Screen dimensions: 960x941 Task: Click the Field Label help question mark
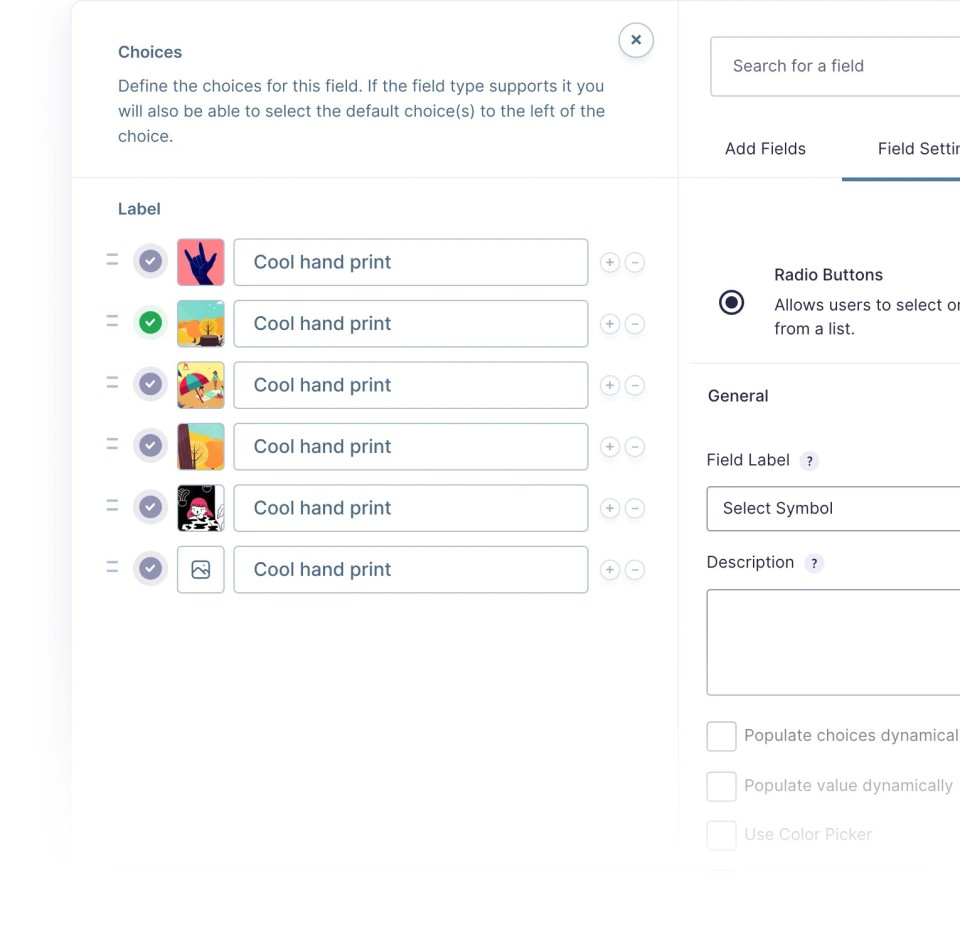pos(810,461)
